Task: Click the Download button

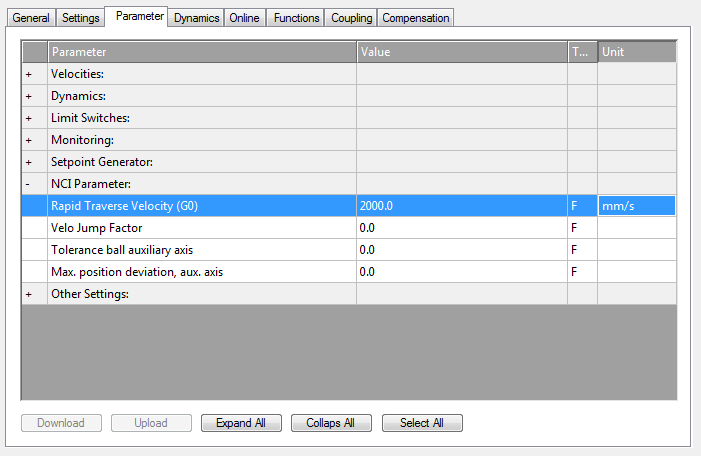Action: click(61, 423)
